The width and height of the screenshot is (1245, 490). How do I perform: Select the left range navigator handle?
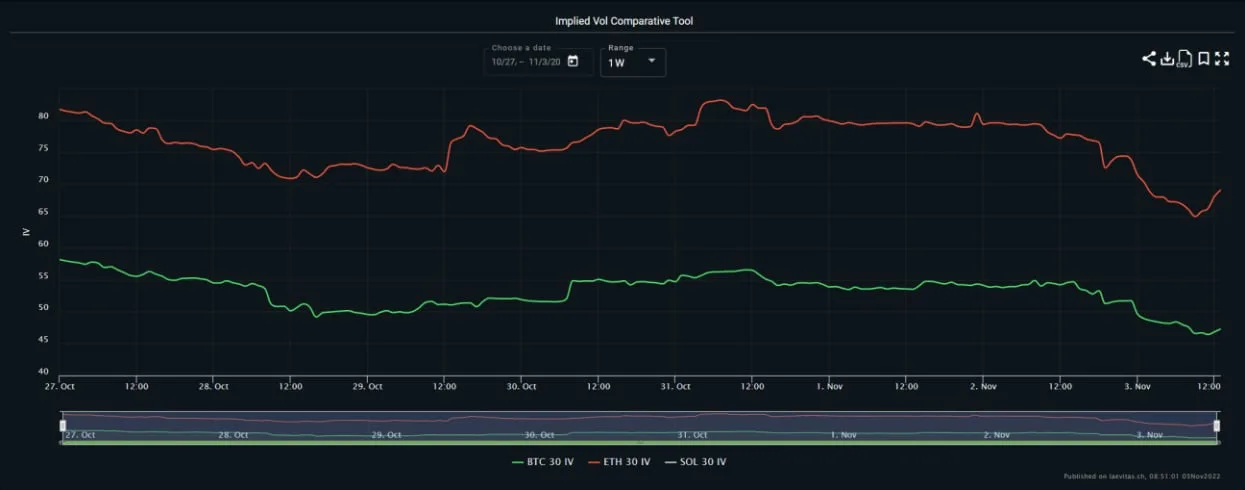point(63,426)
